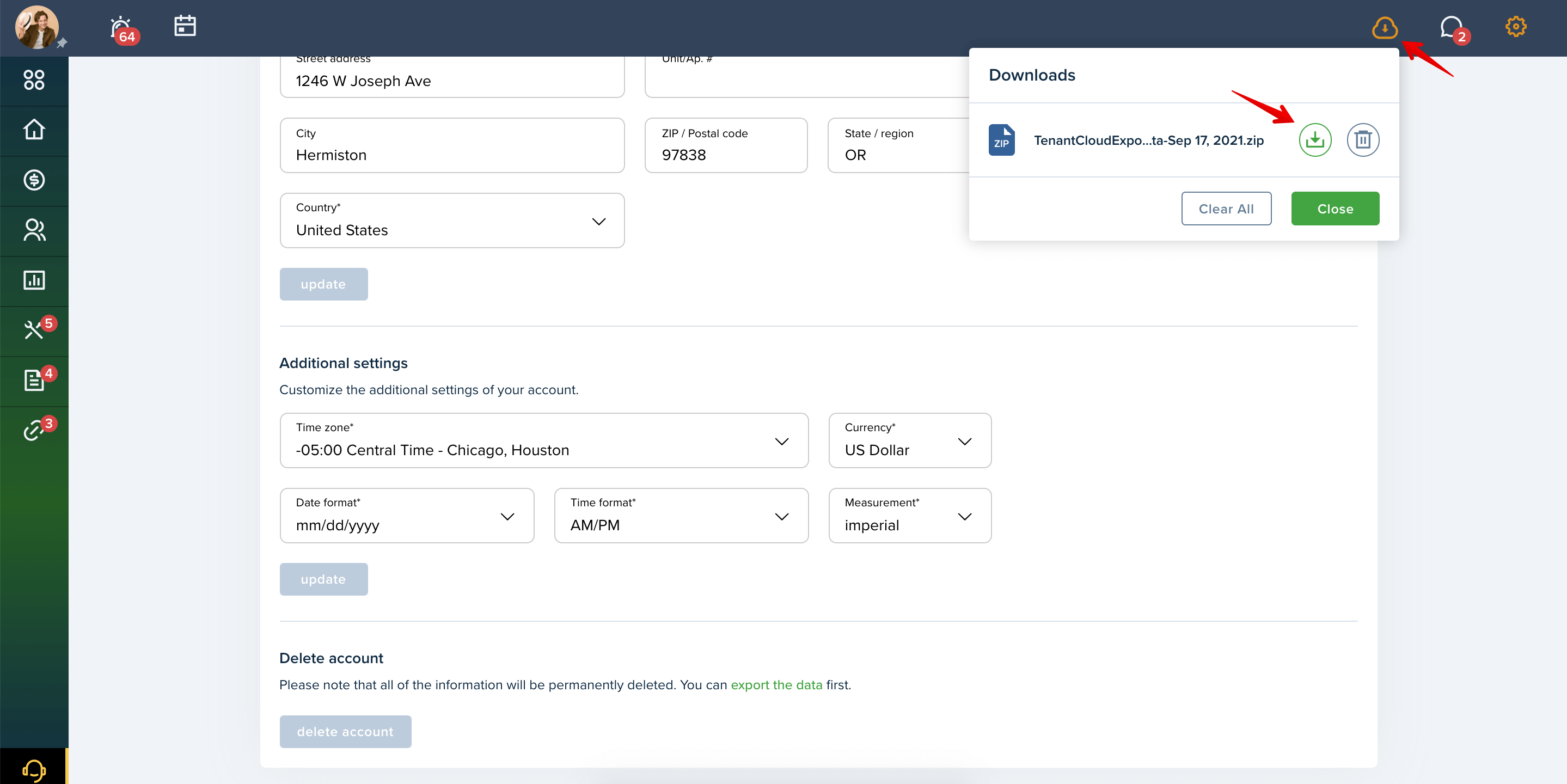Follow the export the data link
The image size is (1567, 784).
click(776, 685)
